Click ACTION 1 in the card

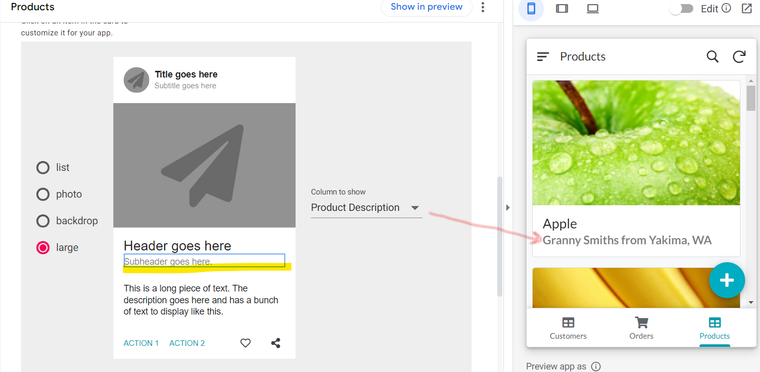click(141, 343)
